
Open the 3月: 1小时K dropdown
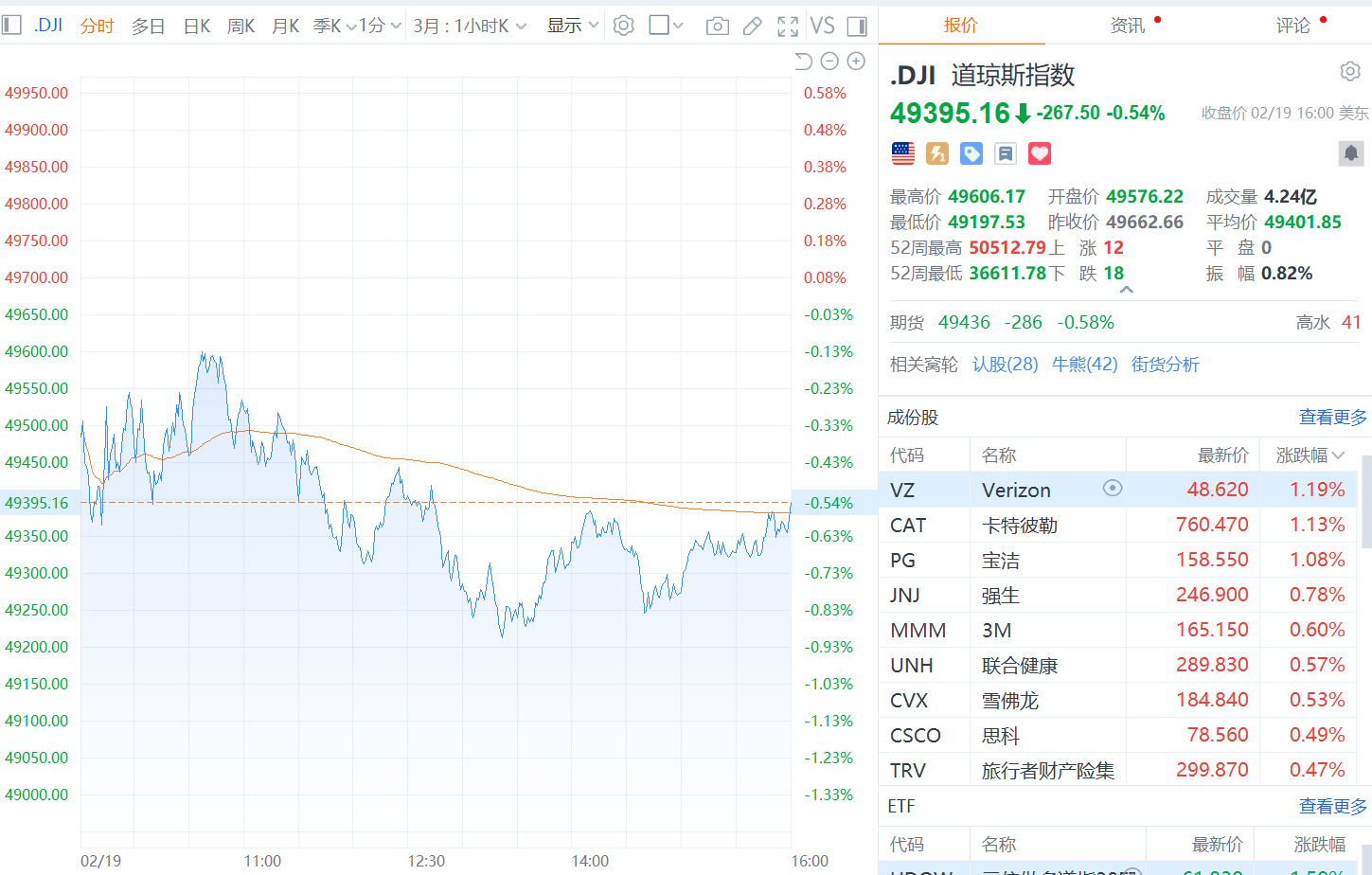click(x=469, y=26)
